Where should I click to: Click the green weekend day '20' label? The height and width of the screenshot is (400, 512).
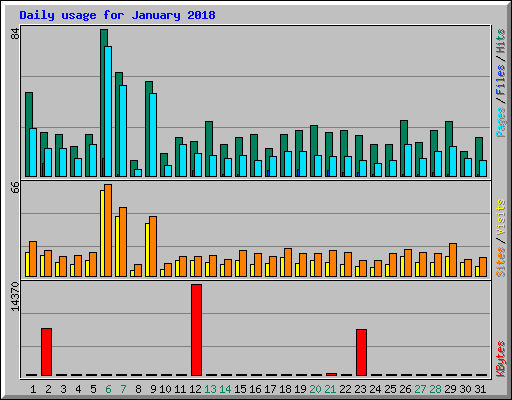pos(315,389)
